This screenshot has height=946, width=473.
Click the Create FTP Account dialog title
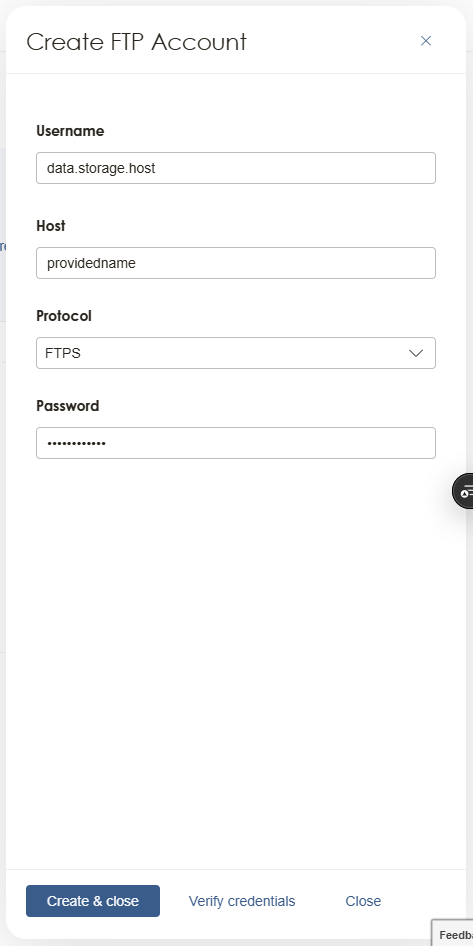coord(136,42)
